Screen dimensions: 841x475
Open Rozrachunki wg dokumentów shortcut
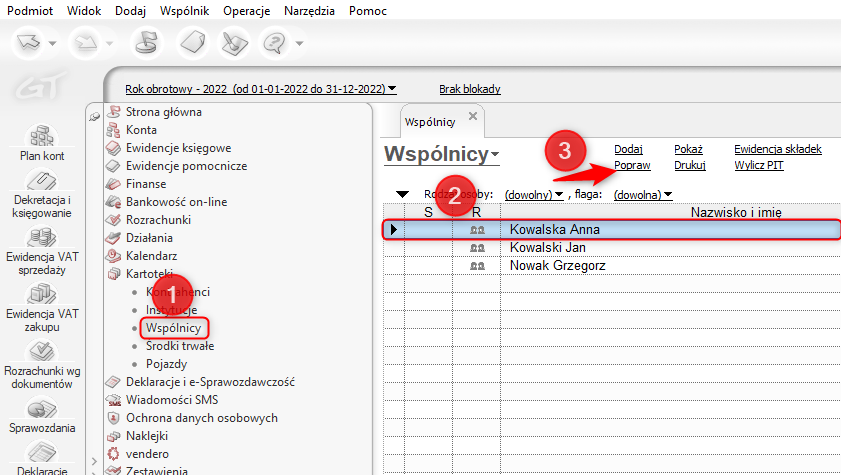[x=42, y=366]
